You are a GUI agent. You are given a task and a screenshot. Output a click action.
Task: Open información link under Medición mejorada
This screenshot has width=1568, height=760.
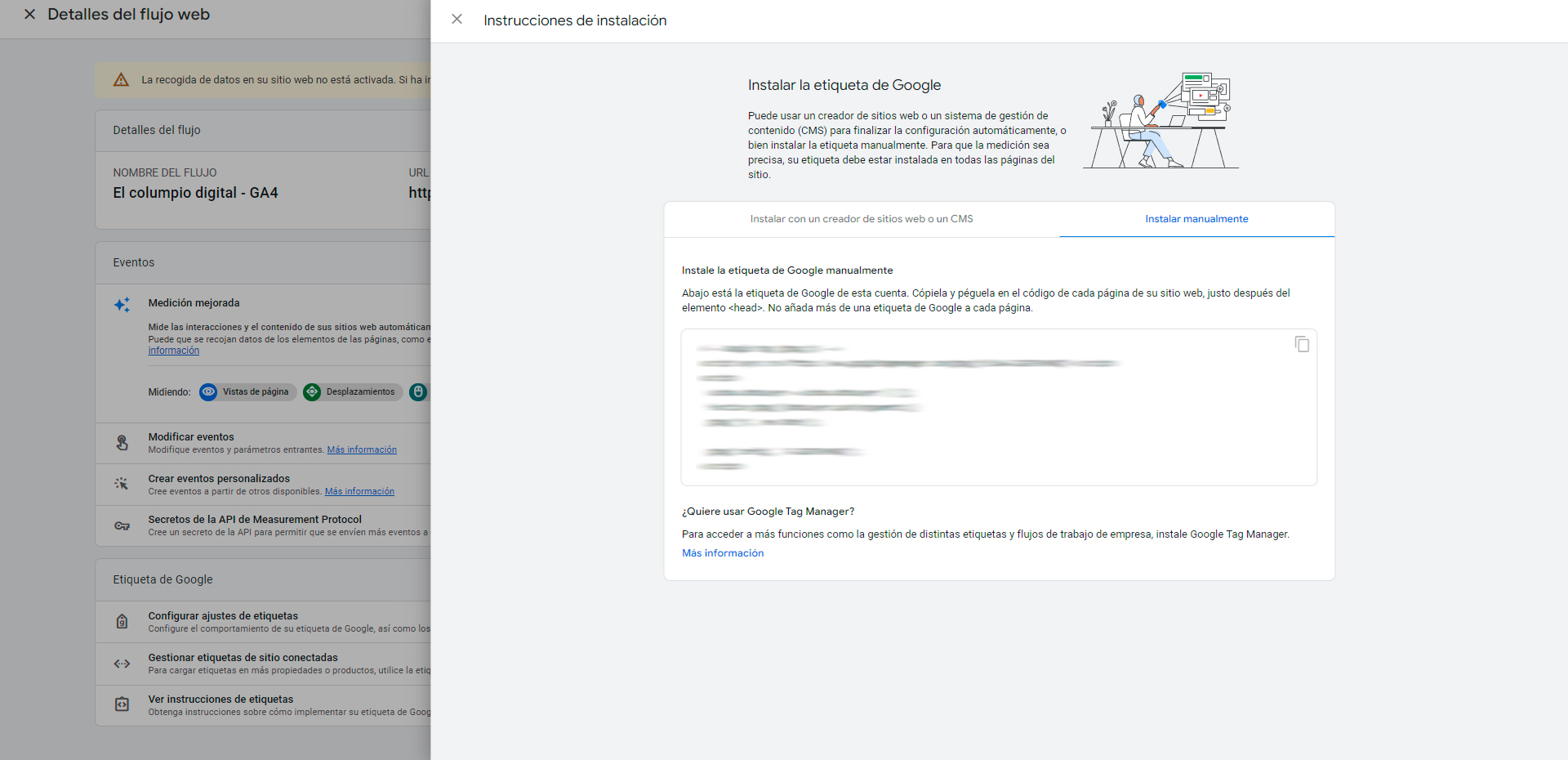pyautogui.click(x=173, y=351)
